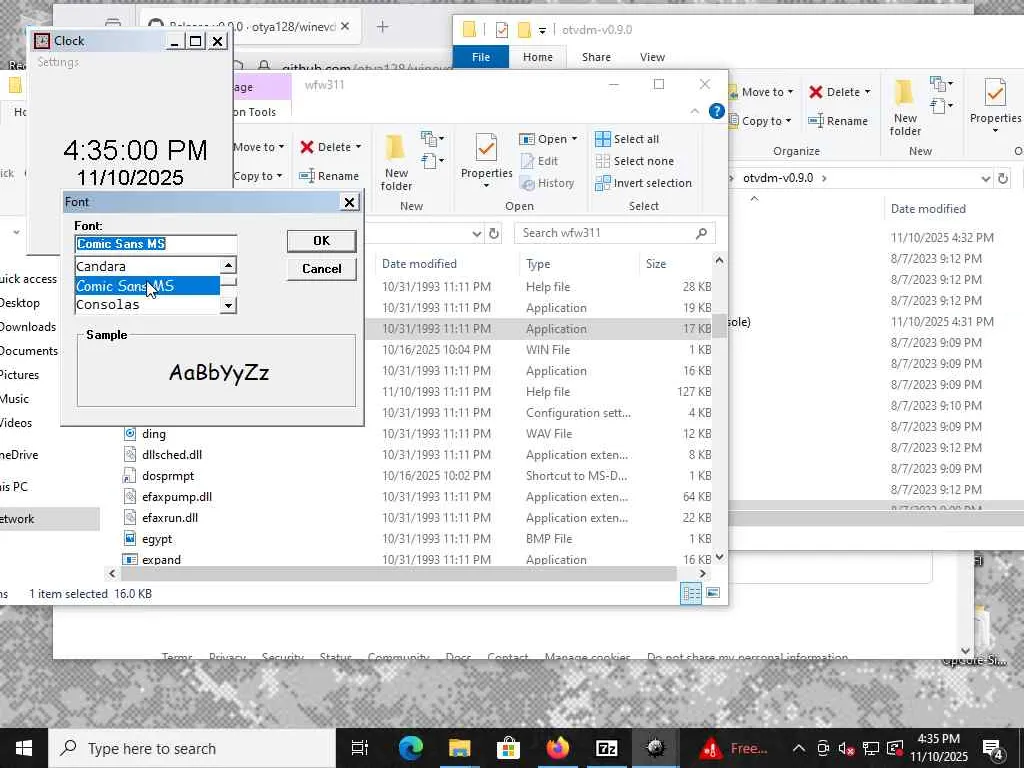Collapse the wfw311 ribbon chevron
This screenshot has height=768, width=1024.
(695, 112)
